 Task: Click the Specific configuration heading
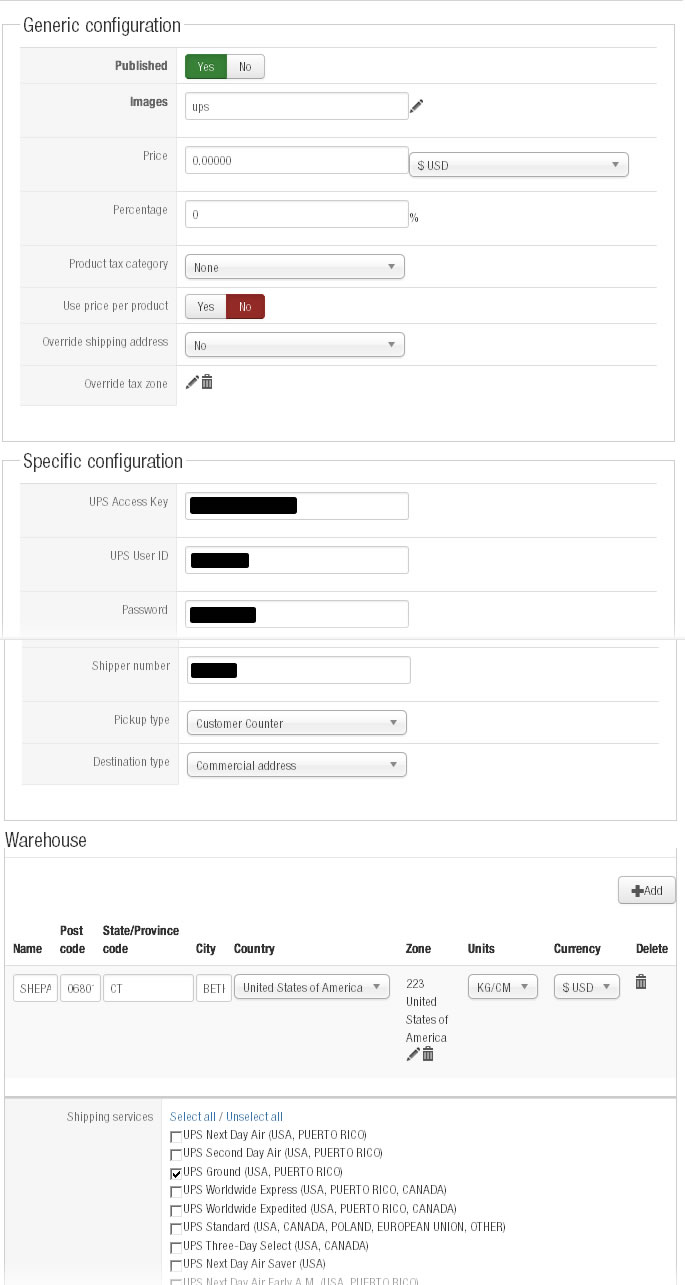click(103, 462)
